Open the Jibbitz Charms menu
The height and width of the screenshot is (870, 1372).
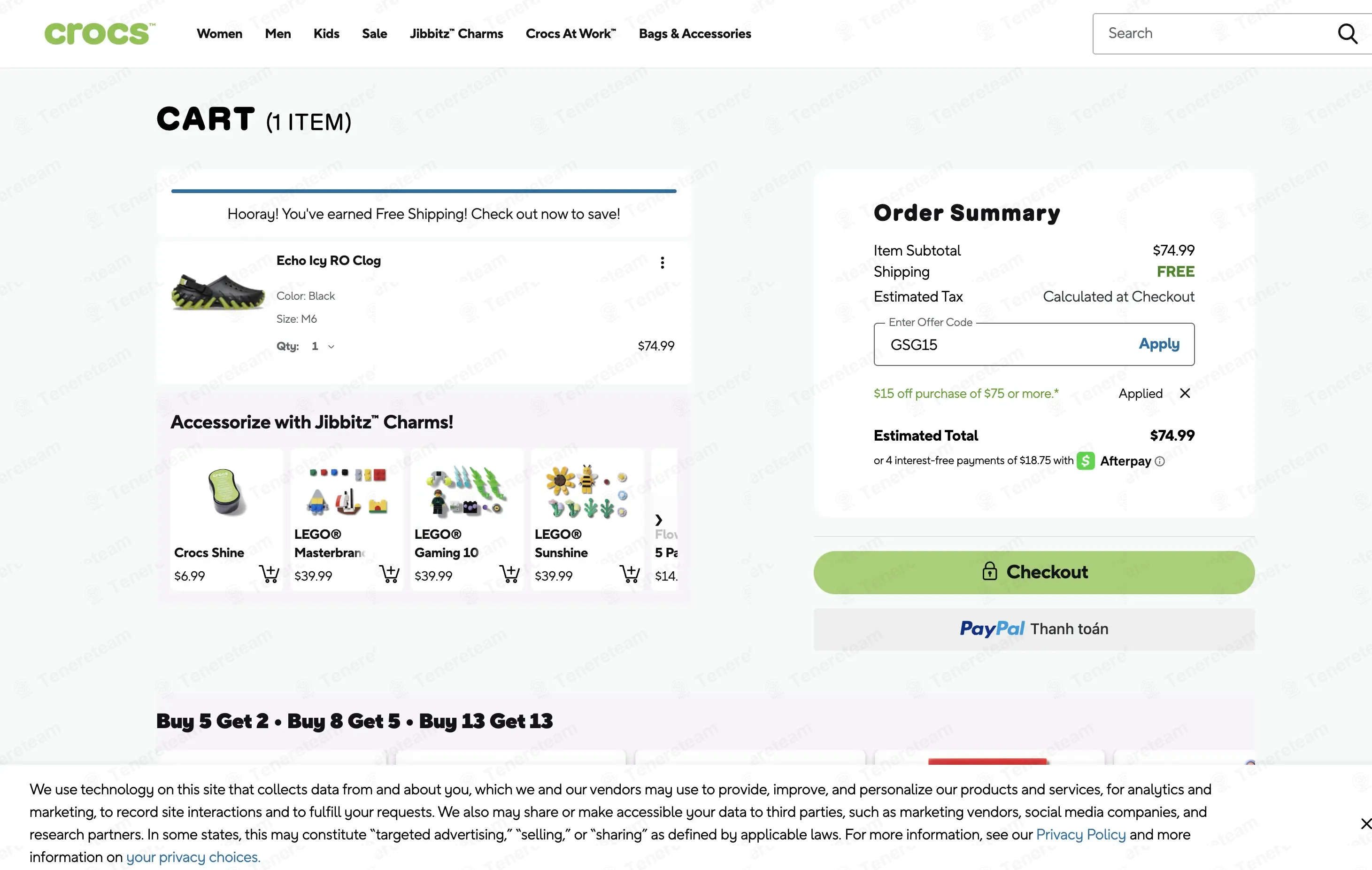(x=456, y=34)
